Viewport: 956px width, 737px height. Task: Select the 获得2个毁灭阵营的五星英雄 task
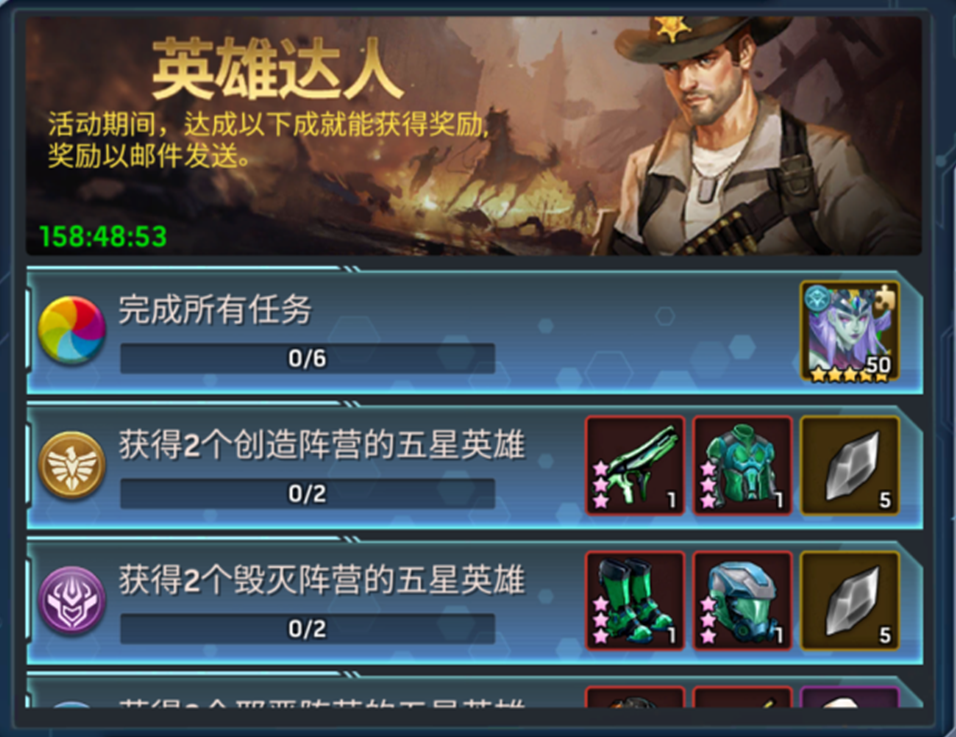click(x=321, y=580)
